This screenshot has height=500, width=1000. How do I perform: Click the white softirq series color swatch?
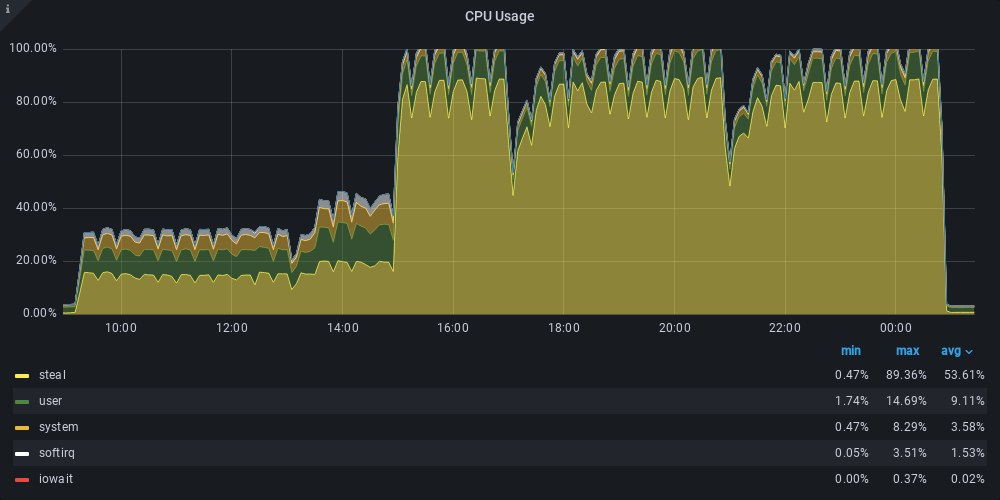tap(22, 454)
